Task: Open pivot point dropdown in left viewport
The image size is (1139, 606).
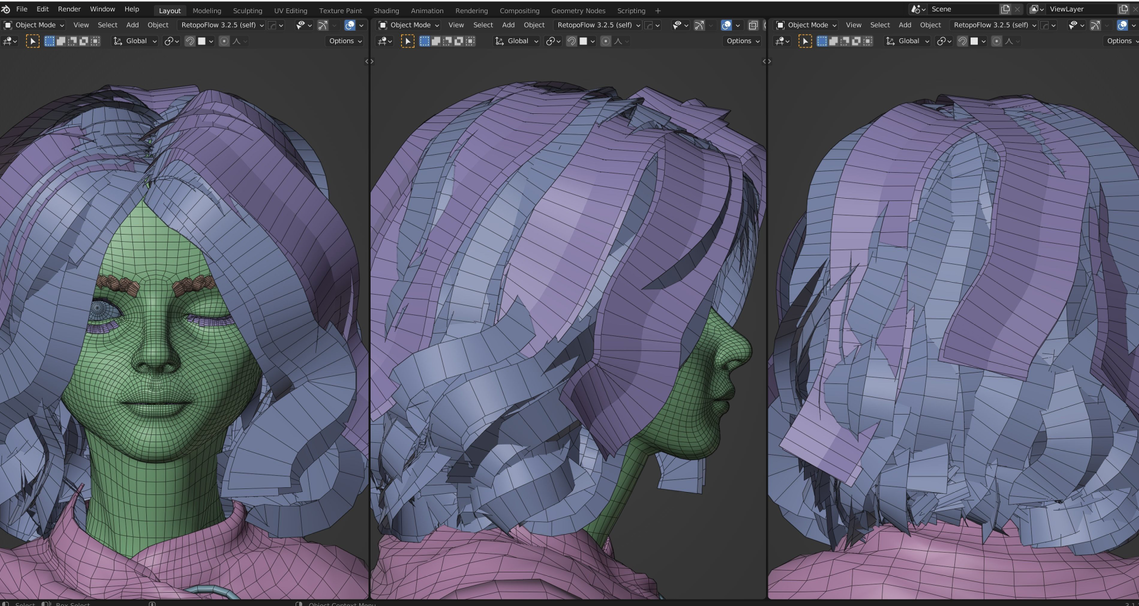Action: tap(171, 41)
